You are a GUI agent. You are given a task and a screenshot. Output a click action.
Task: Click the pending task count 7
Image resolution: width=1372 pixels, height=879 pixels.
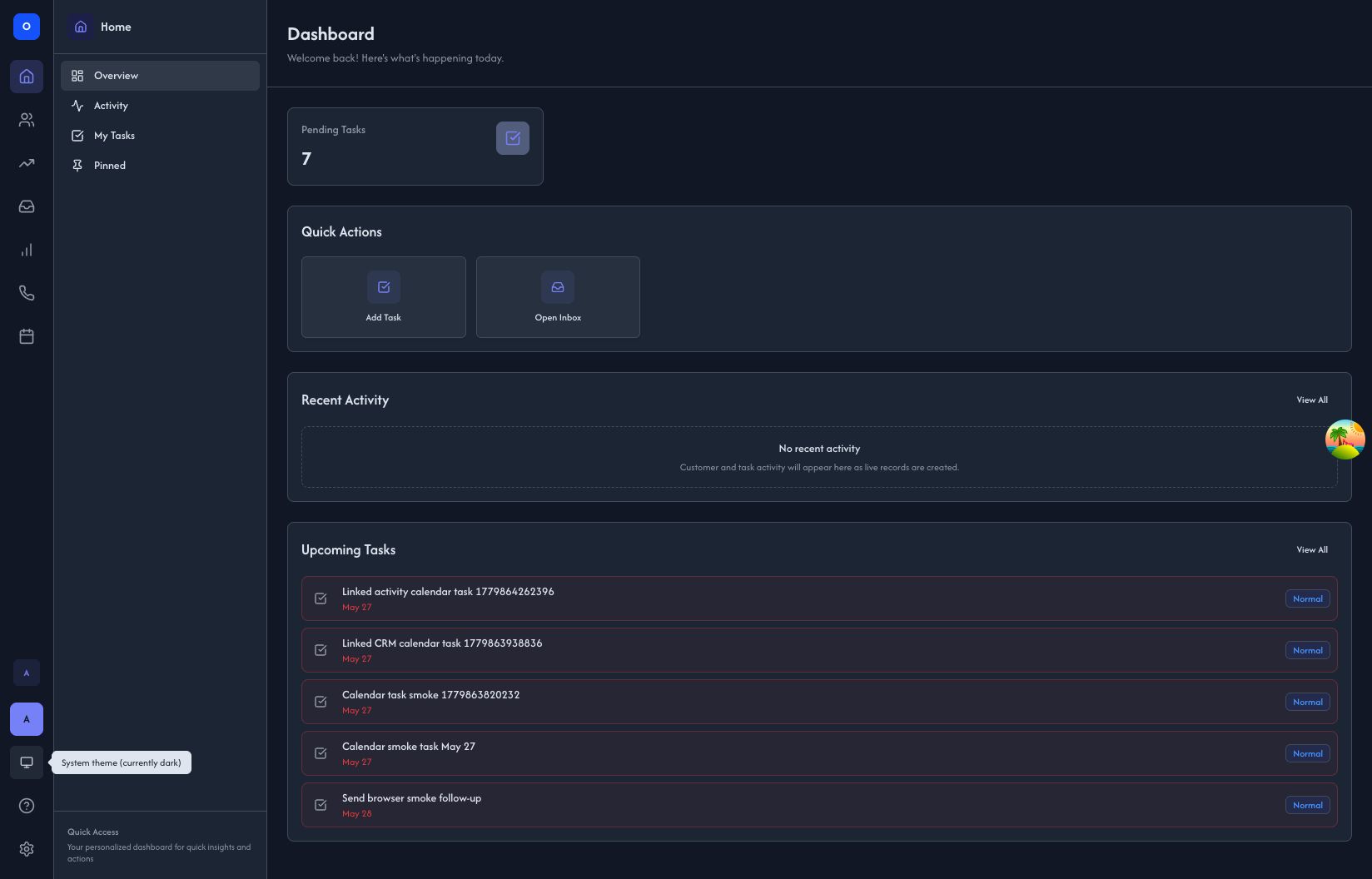pos(306,159)
